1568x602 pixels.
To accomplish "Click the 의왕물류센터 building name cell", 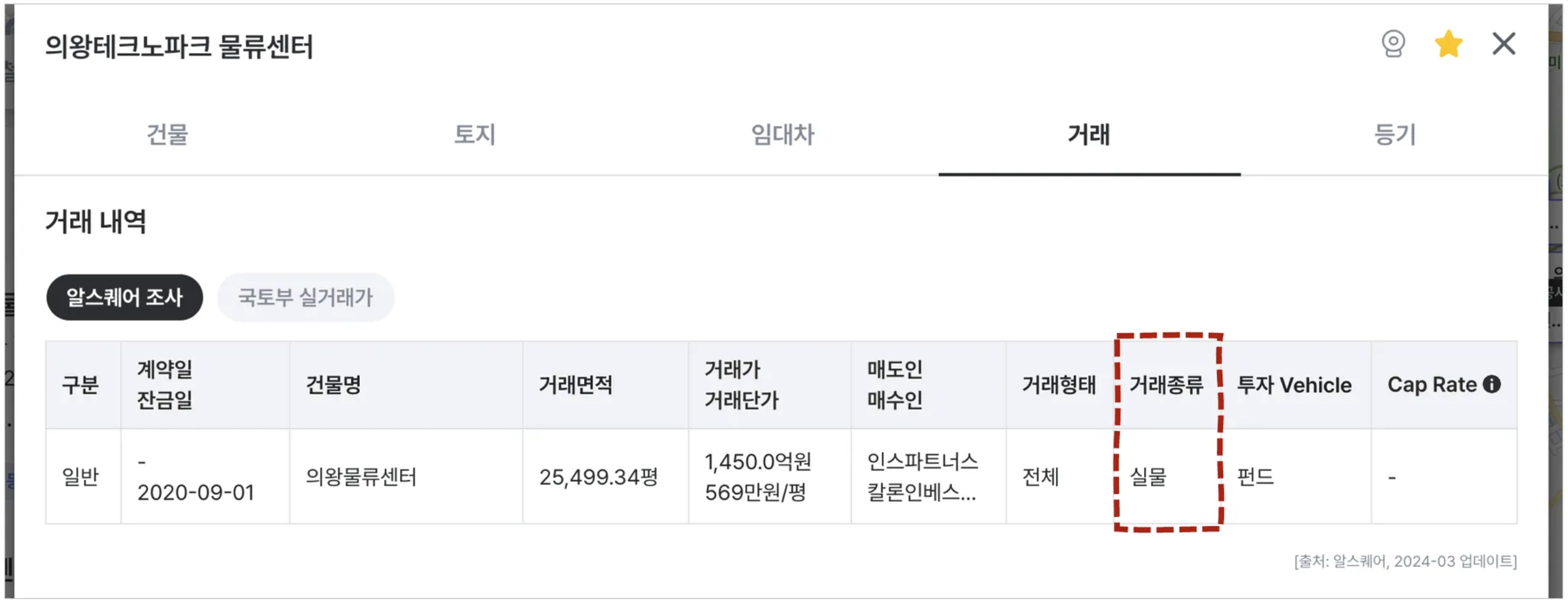I will pos(361,477).
